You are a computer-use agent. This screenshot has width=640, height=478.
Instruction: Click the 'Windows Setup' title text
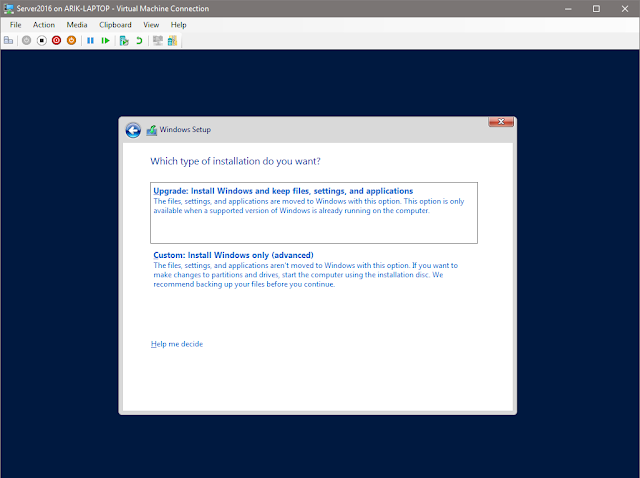[185, 129]
